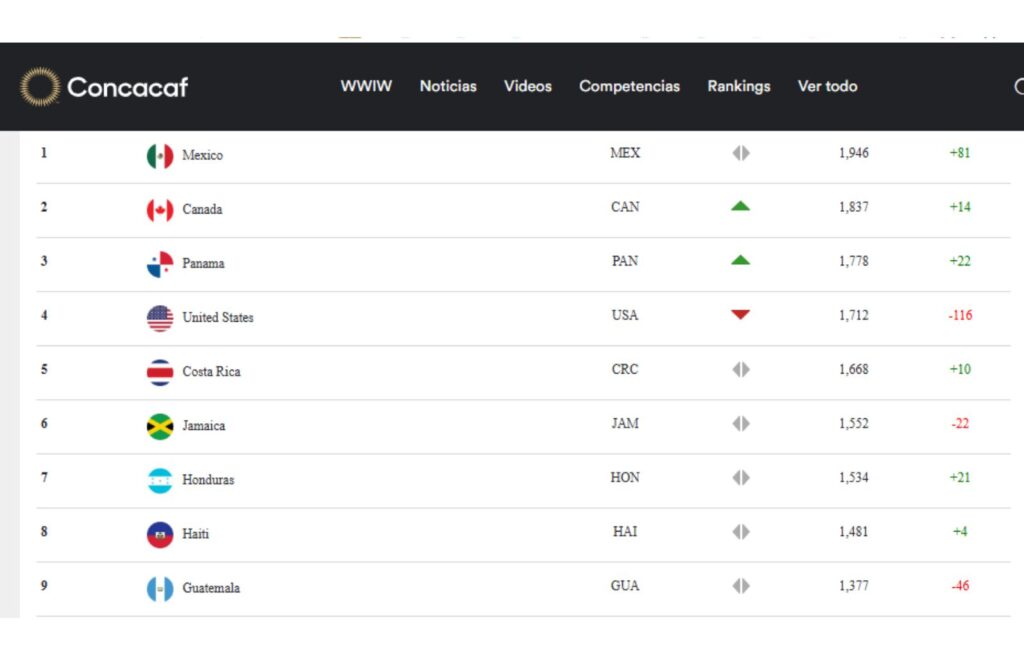
Task: Click the +10 points change
Action: pyautogui.click(x=960, y=370)
